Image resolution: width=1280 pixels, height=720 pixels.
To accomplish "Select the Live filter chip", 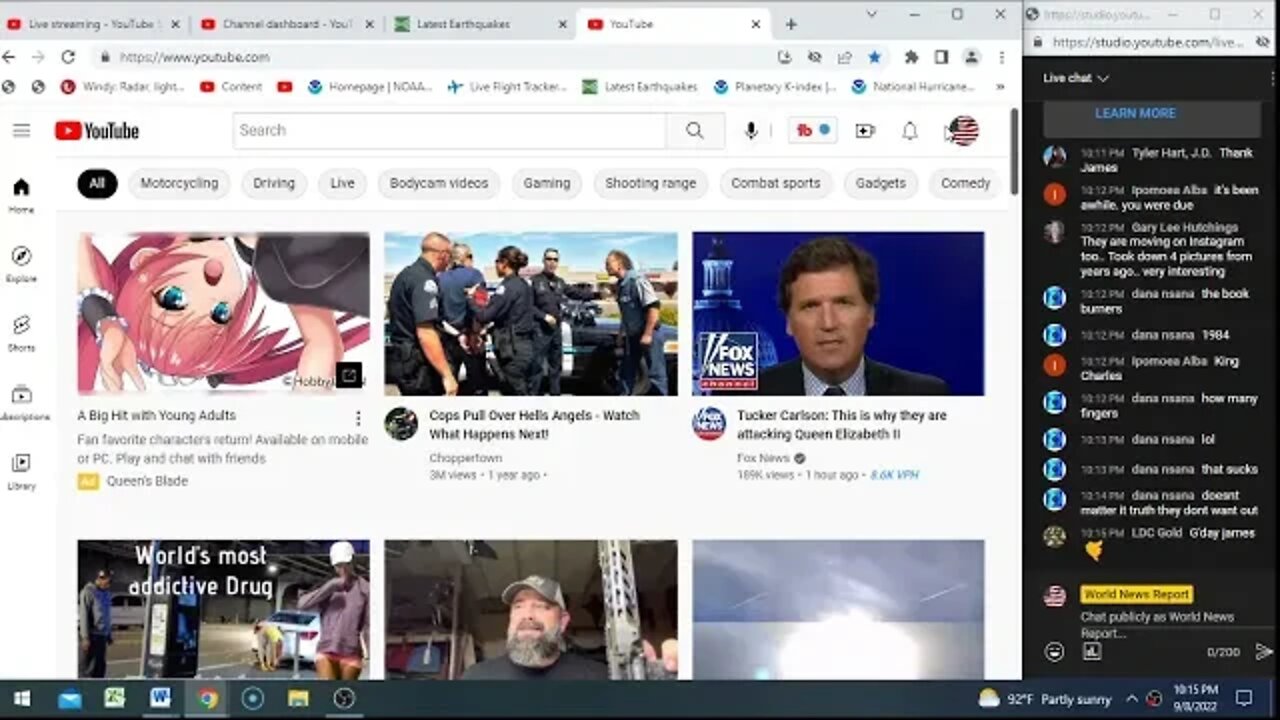I will click(343, 183).
